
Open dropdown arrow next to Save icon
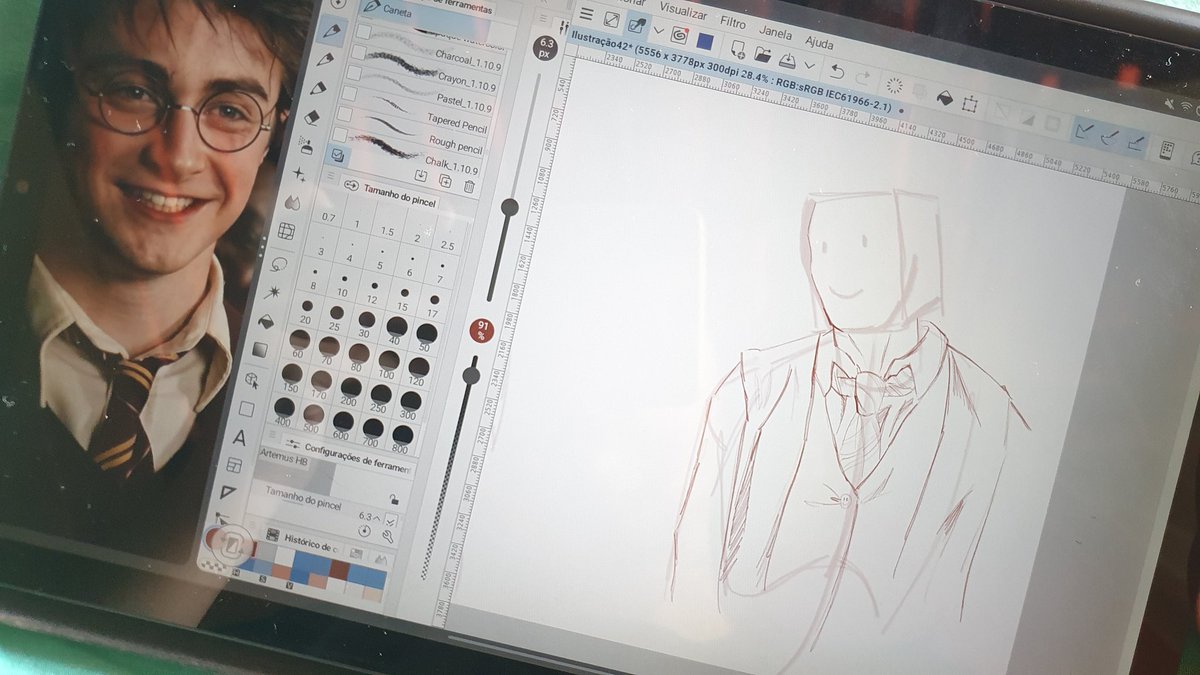point(809,65)
